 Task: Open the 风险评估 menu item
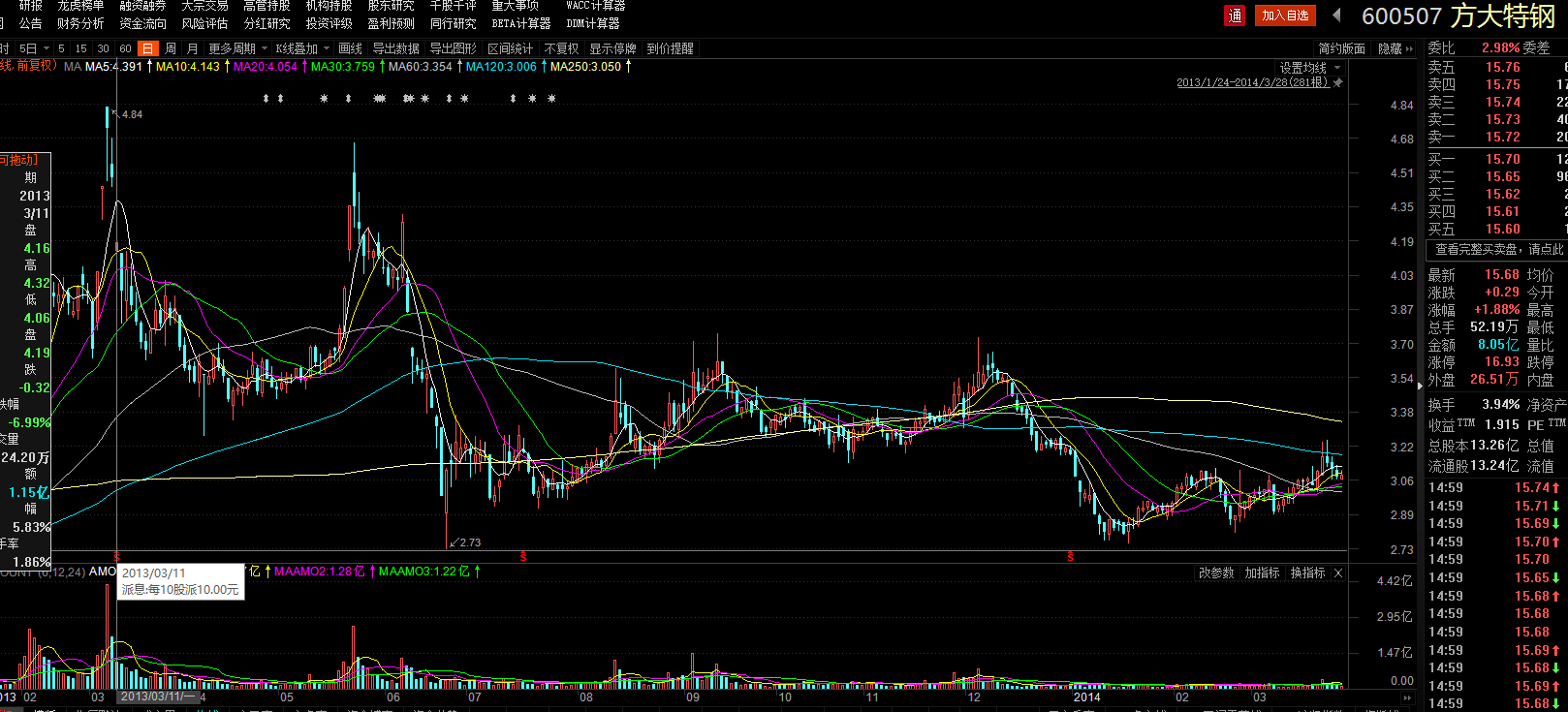tap(204, 23)
